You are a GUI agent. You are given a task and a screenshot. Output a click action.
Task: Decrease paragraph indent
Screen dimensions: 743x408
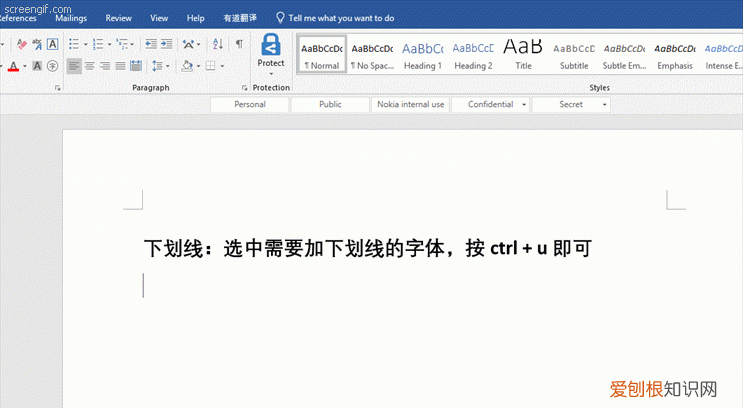pos(151,44)
